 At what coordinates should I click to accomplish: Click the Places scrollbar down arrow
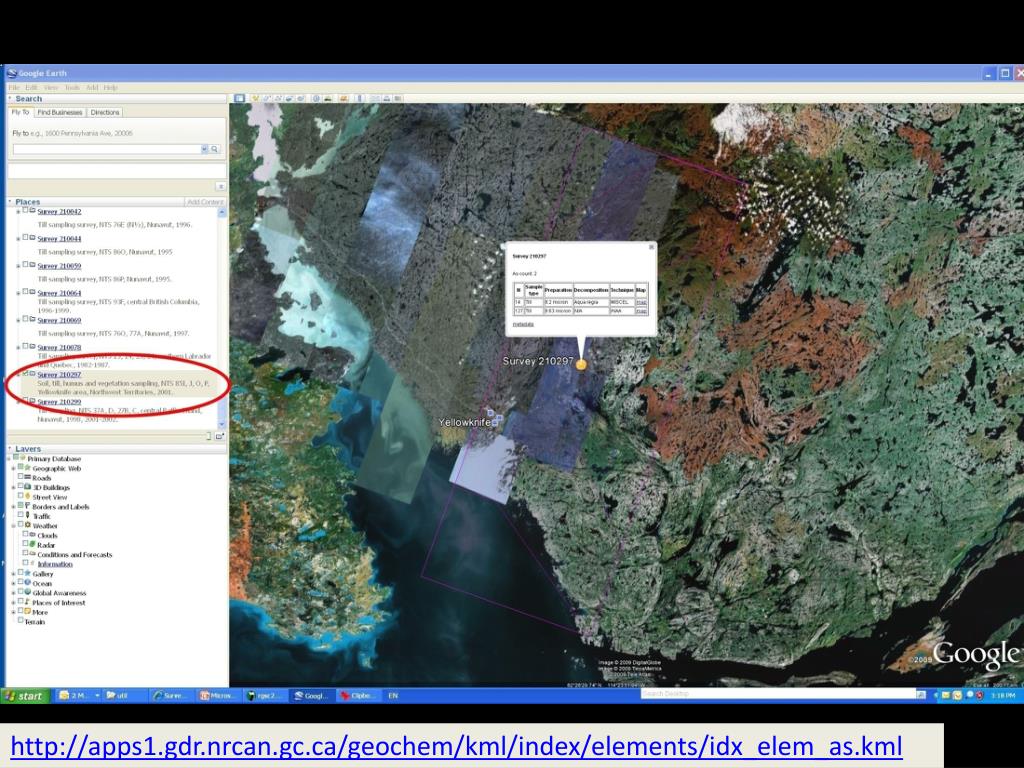221,424
